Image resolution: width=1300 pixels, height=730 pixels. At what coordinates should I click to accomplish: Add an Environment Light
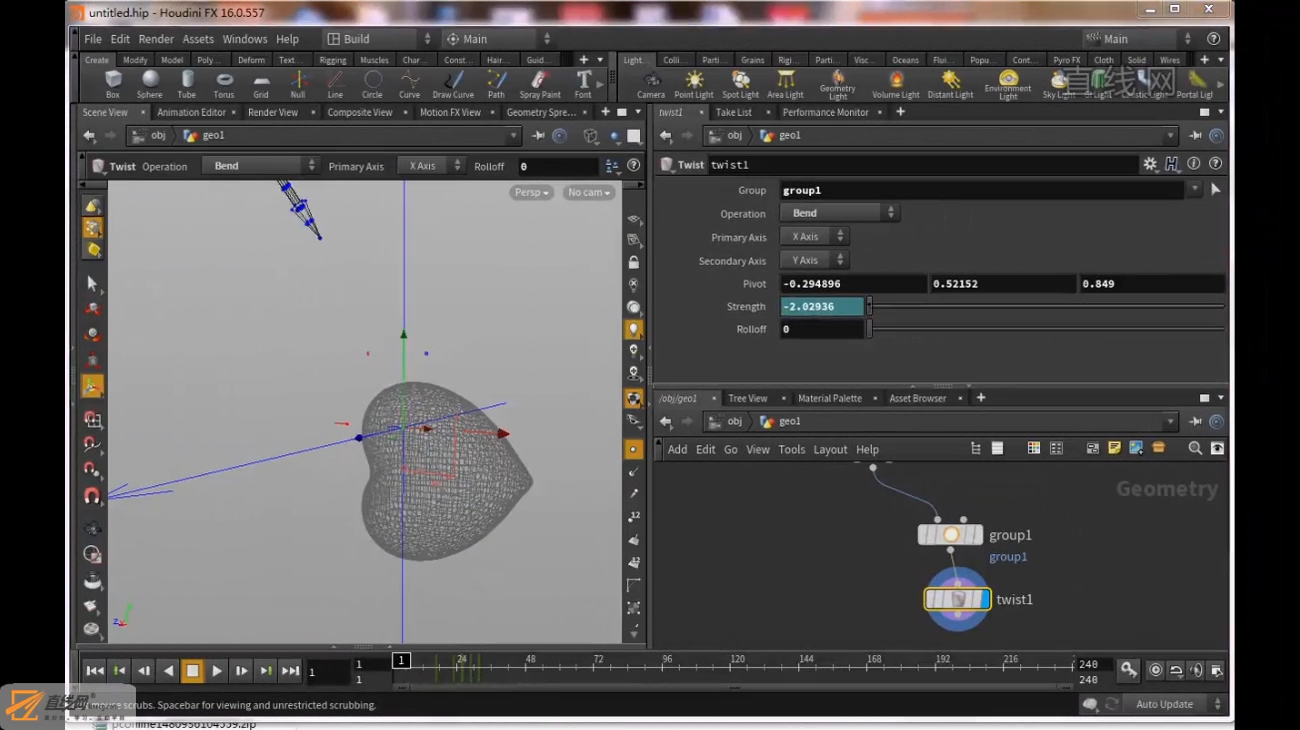[x=1008, y=85]
